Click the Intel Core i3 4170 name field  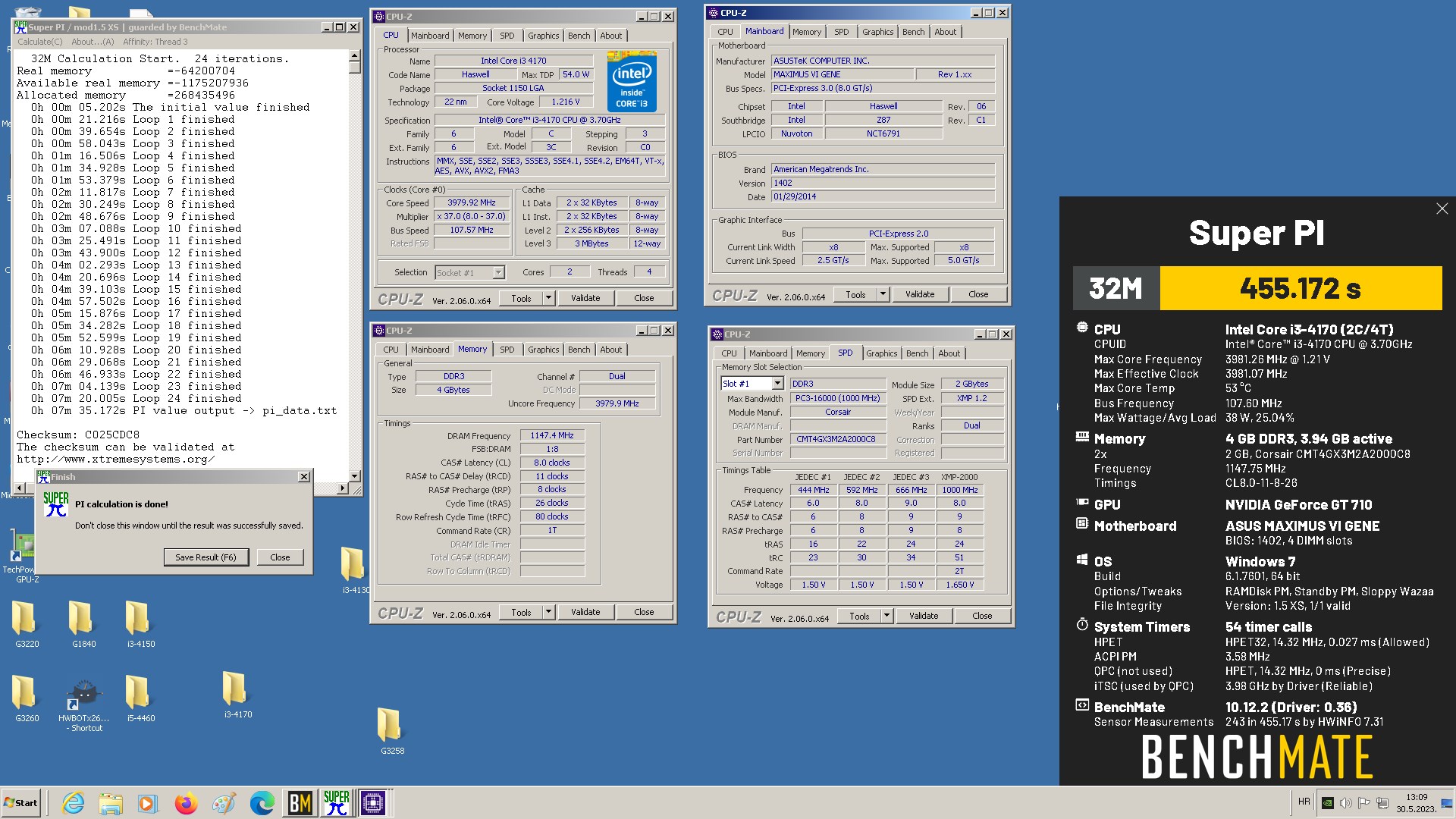pyautogui.click(x=513, y=61)
